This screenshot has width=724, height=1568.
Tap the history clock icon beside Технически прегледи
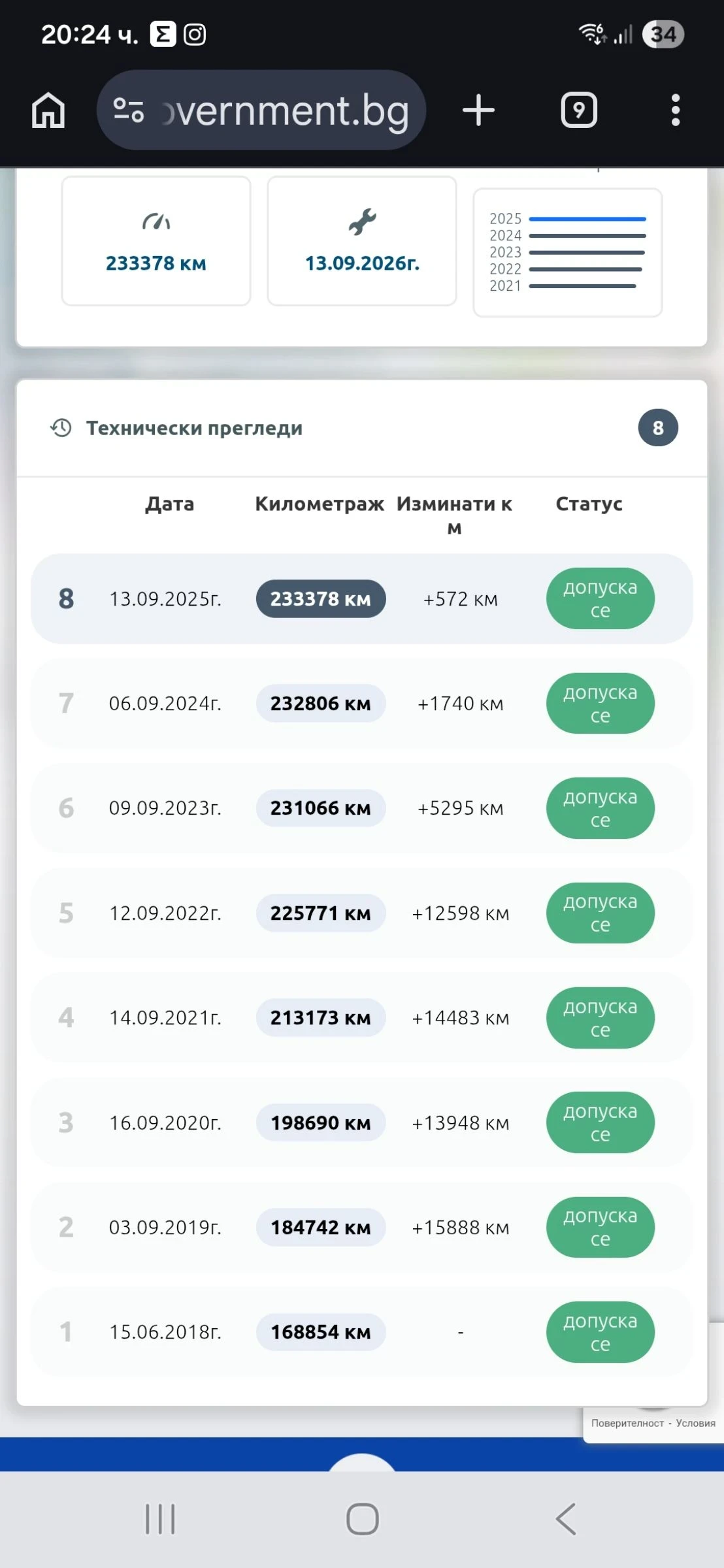[61, 428]
